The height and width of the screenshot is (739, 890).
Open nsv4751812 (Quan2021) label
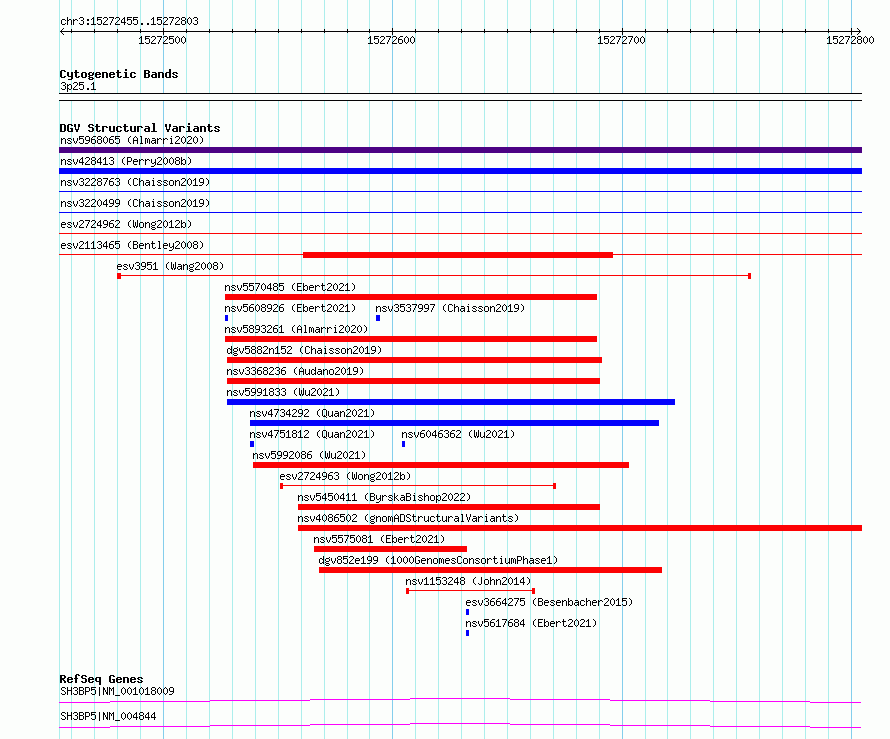point(312,434)
